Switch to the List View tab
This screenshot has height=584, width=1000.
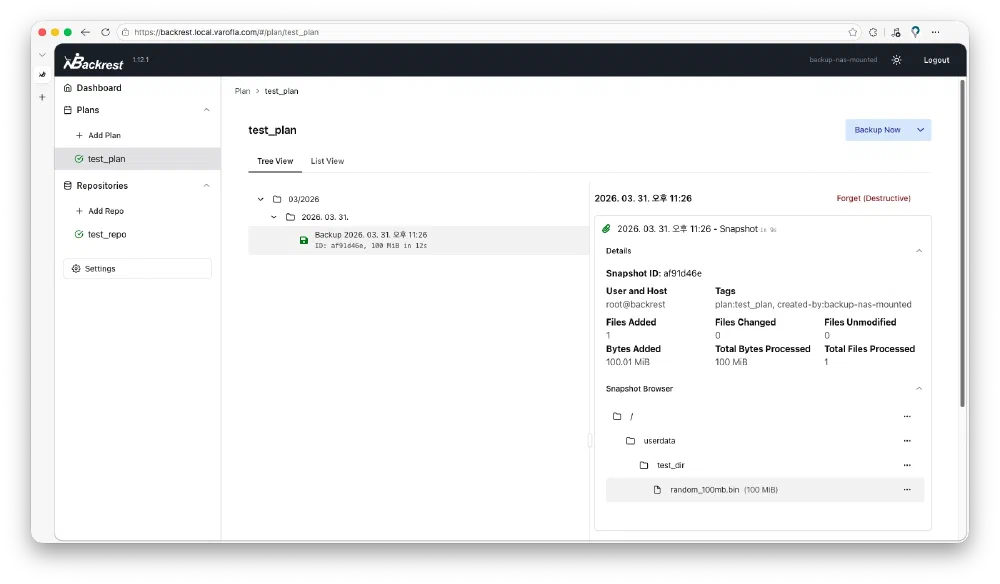[327, 161]
